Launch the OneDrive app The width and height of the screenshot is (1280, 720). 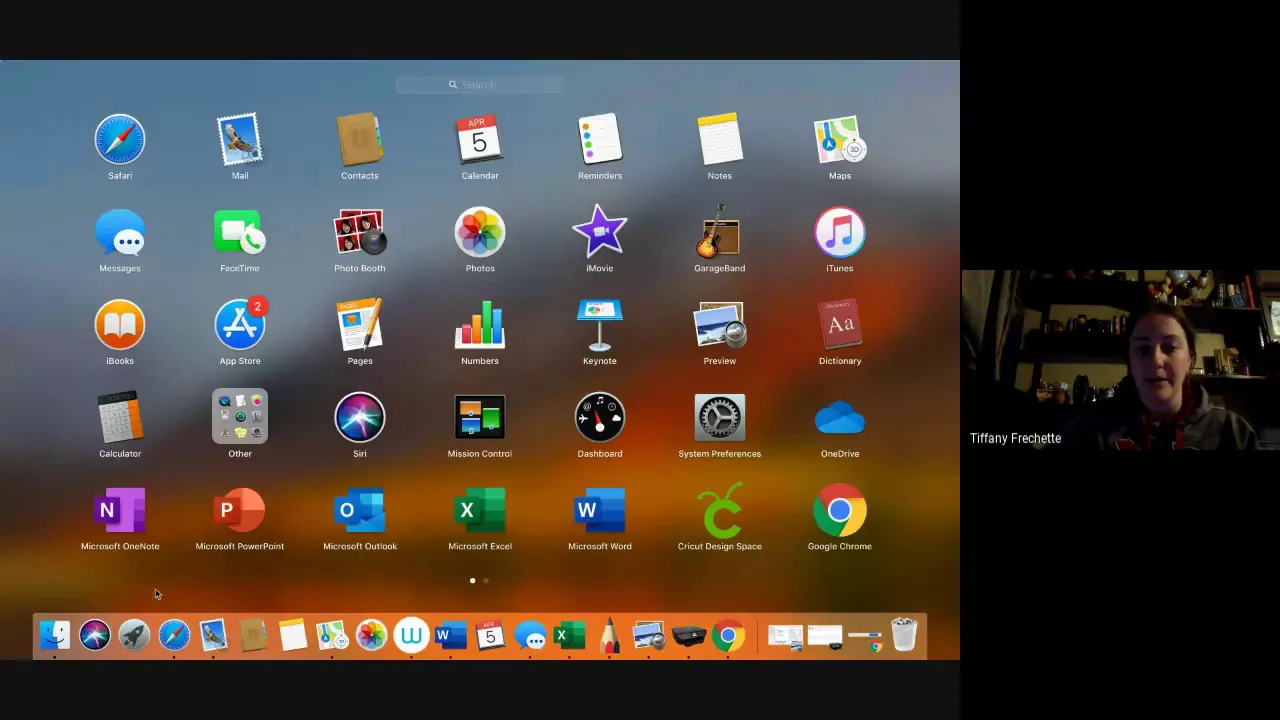click(840, 418)
